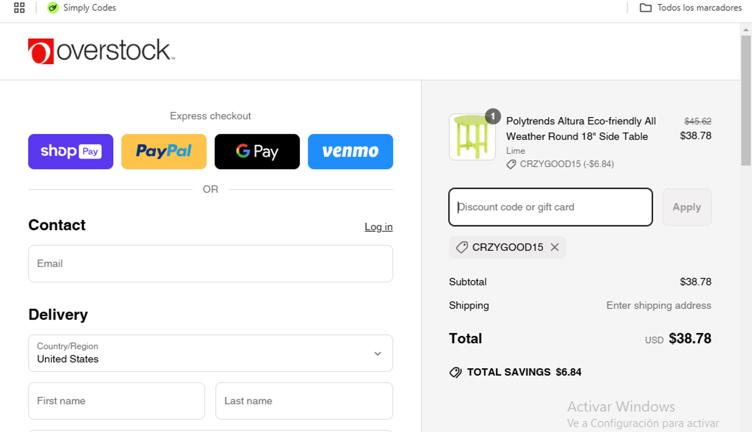752x432 pixels.
Task: Click the Subtotal amount $38.78
Action: [695, 282]
